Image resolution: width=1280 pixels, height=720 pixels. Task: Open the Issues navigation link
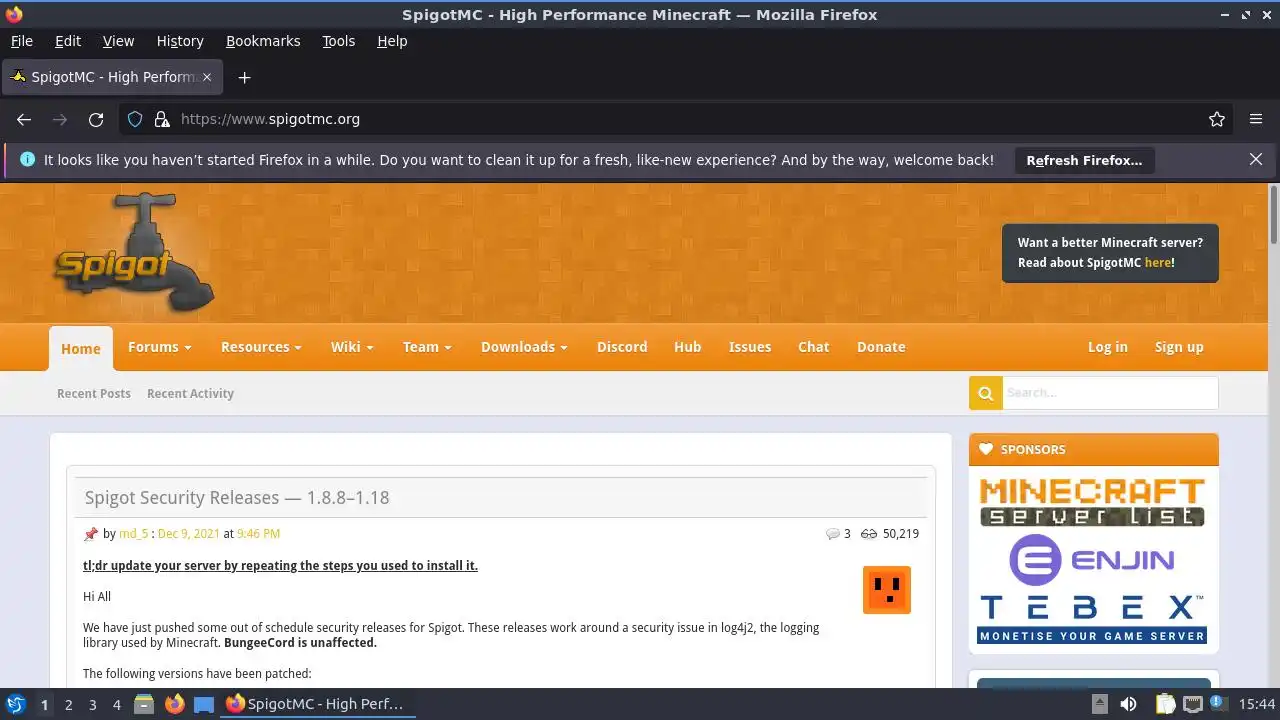[x=750, y=347]
